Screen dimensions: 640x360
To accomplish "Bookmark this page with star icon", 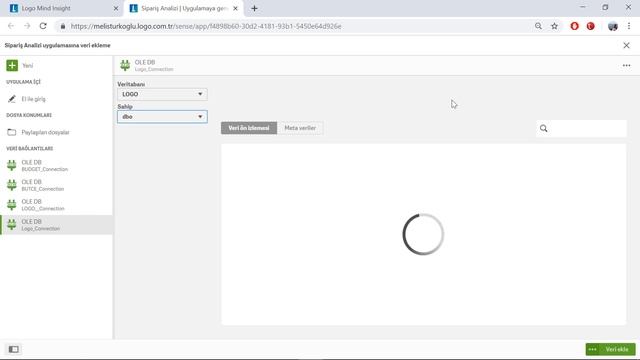I will (x=554, y=26).
